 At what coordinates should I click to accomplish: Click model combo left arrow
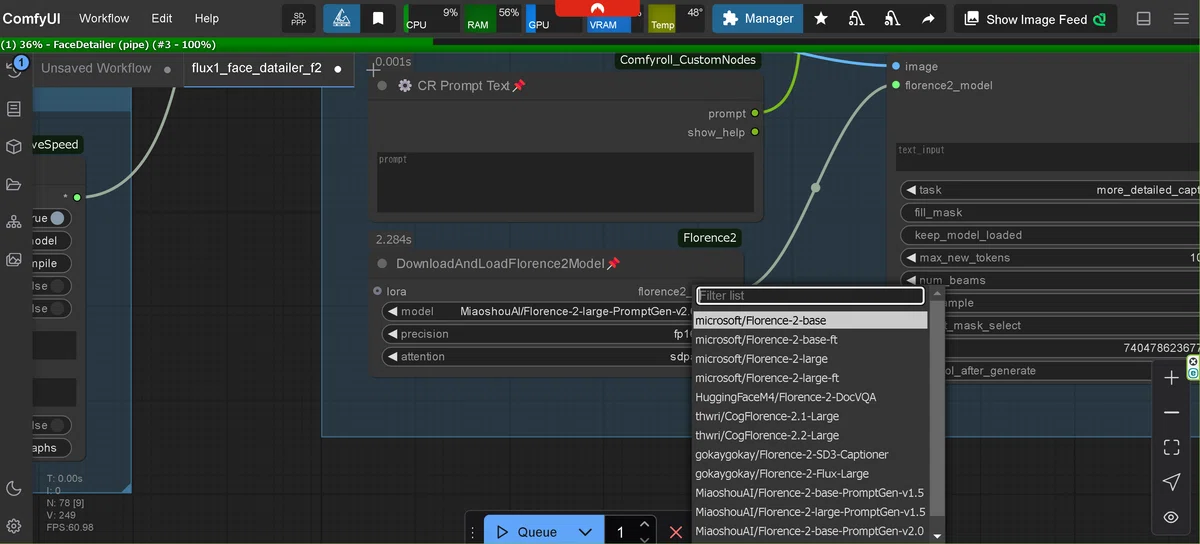tap(392, 312)
